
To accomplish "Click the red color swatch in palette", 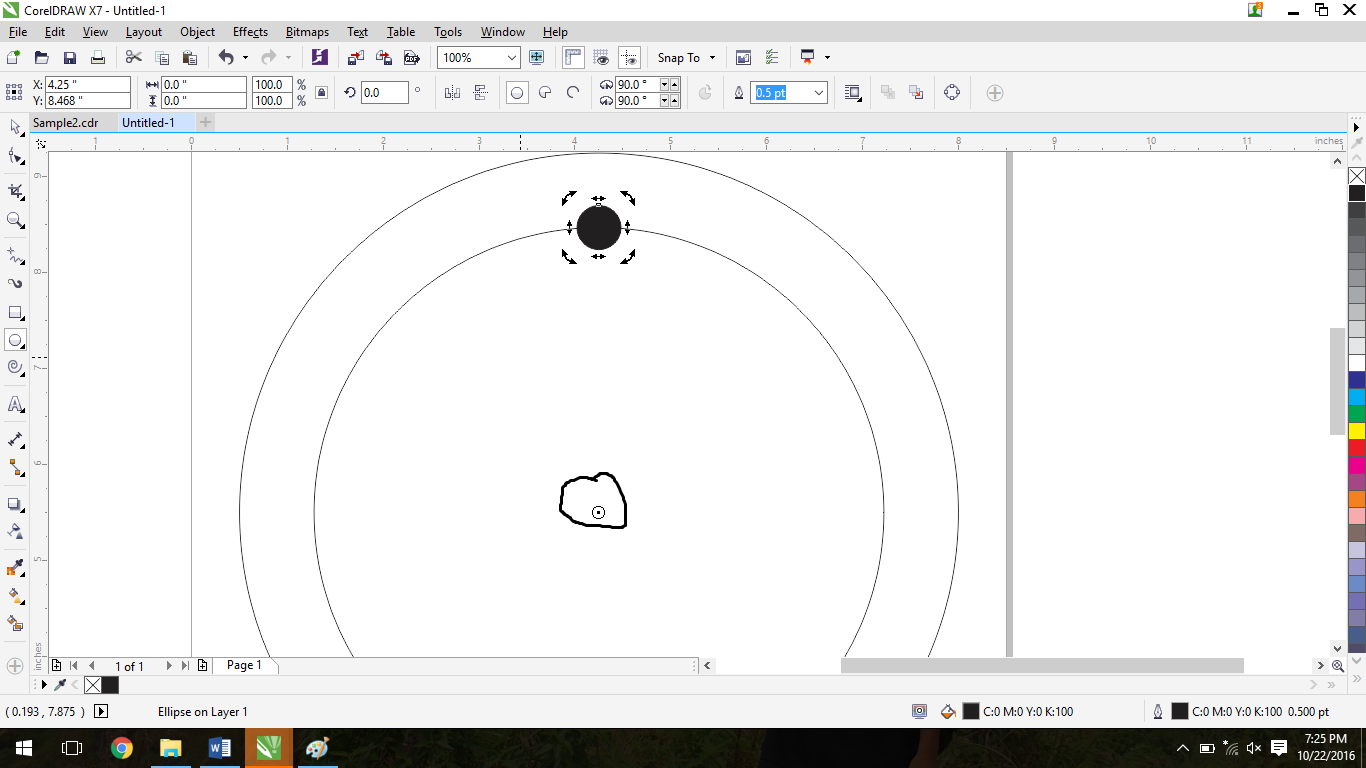I will click(1357, 448).
